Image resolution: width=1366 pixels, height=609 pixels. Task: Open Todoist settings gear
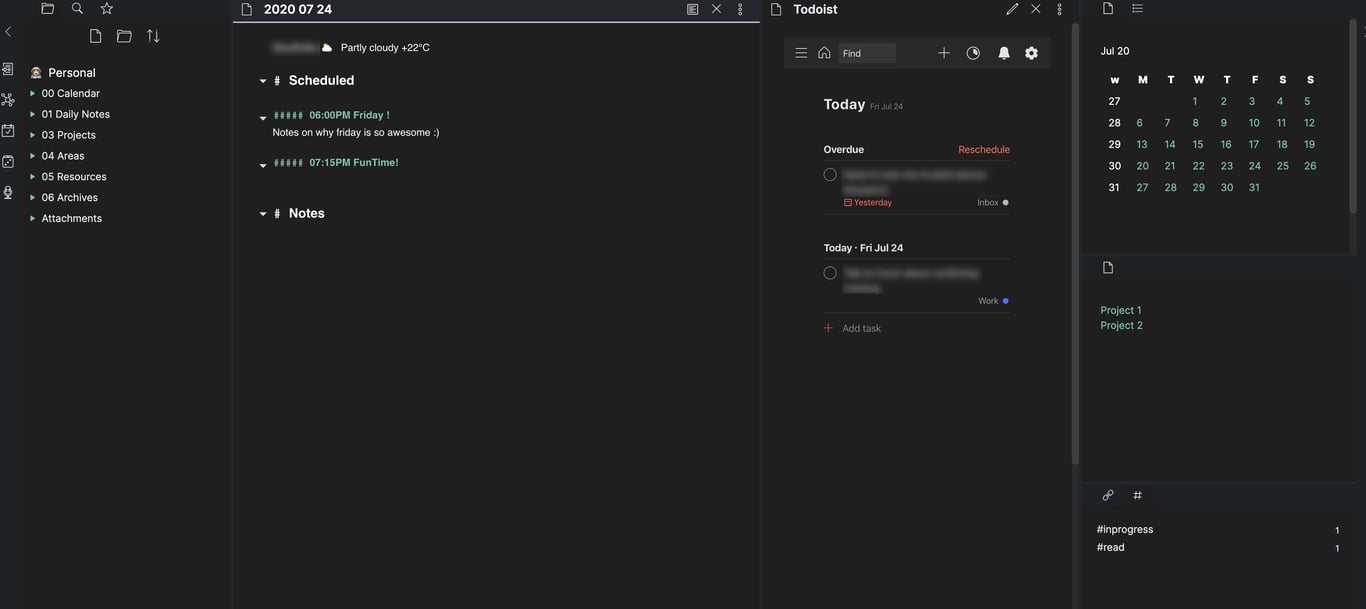(1031, 53)
